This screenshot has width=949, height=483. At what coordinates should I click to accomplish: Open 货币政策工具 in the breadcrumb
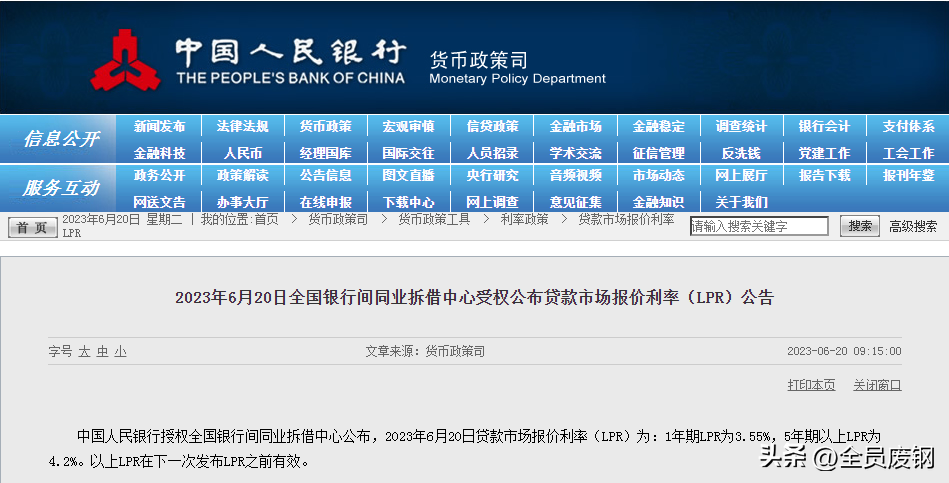pos(434,220)
